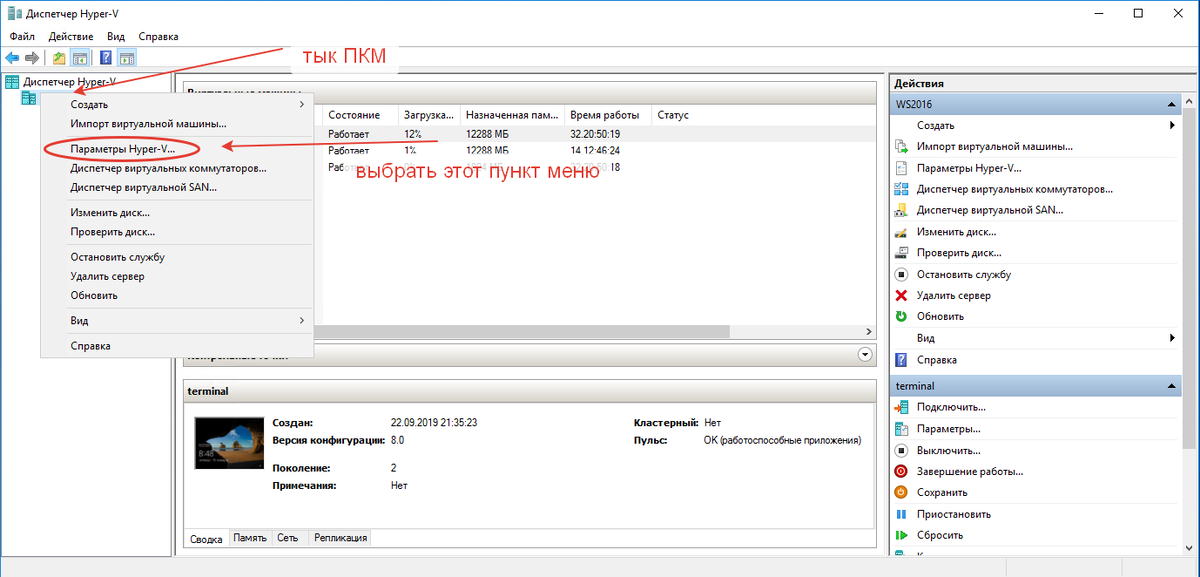Open Создать submenu in context menu
Image resolution: width=1200 pixels, height=577 pixels.
coord(177,104)
